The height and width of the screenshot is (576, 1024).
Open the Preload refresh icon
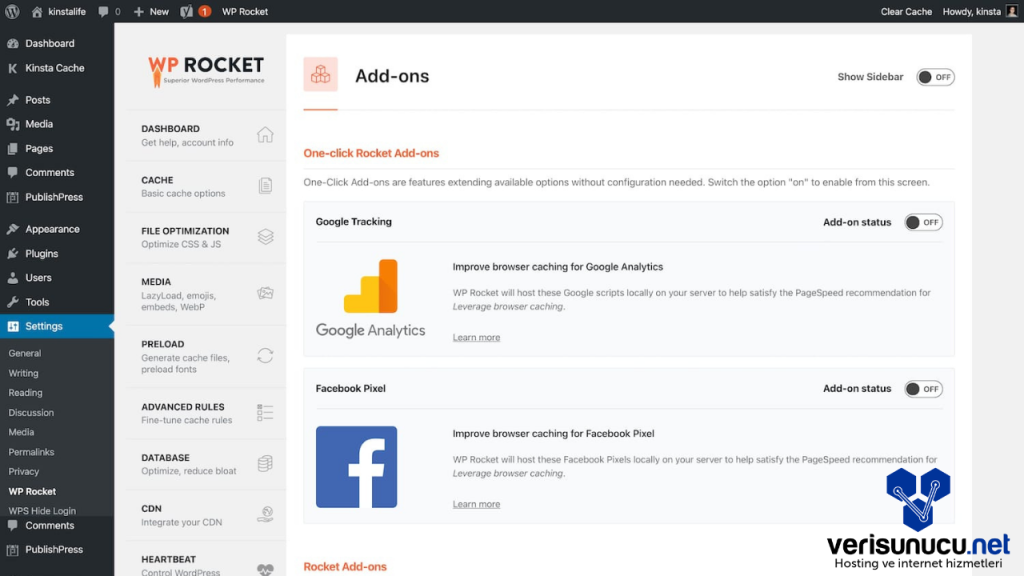[x=264, y=355]
